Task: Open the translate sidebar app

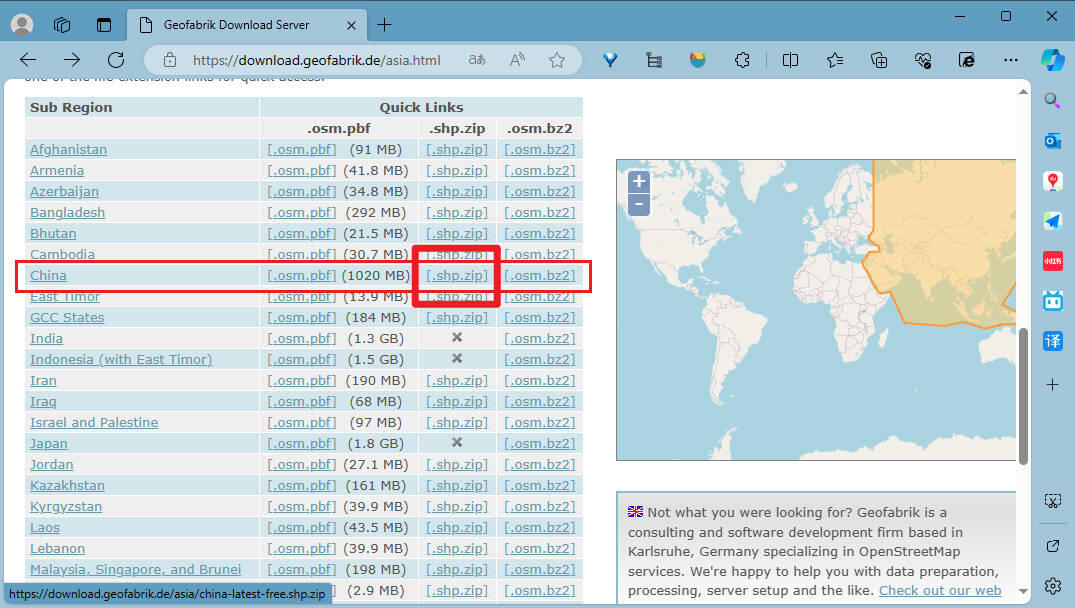Action: pyautogui.click(x=1052, y=341)
